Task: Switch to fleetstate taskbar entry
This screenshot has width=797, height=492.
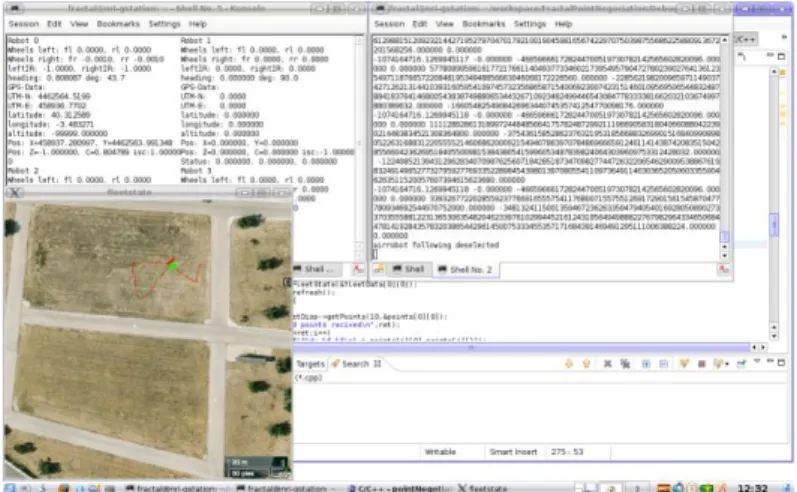Action: pos(483,488)
